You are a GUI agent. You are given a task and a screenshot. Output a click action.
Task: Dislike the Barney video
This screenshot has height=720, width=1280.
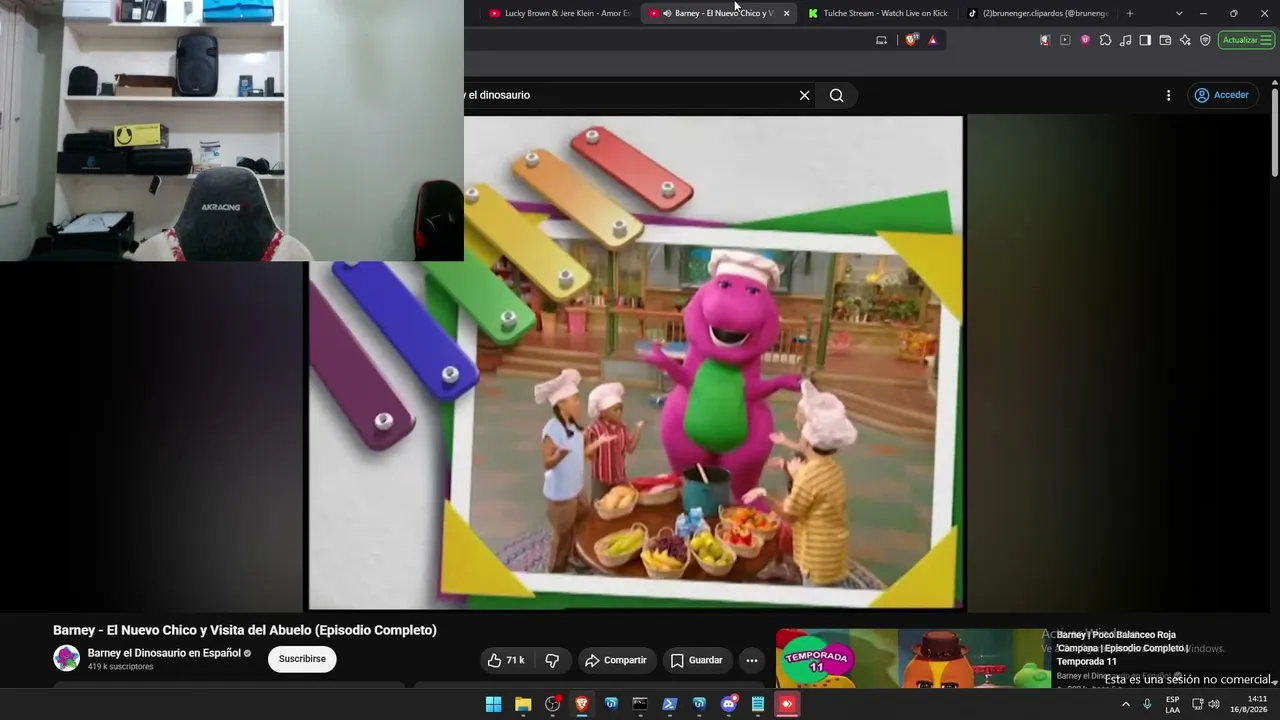pyautogui.click(x=552, y=660)
